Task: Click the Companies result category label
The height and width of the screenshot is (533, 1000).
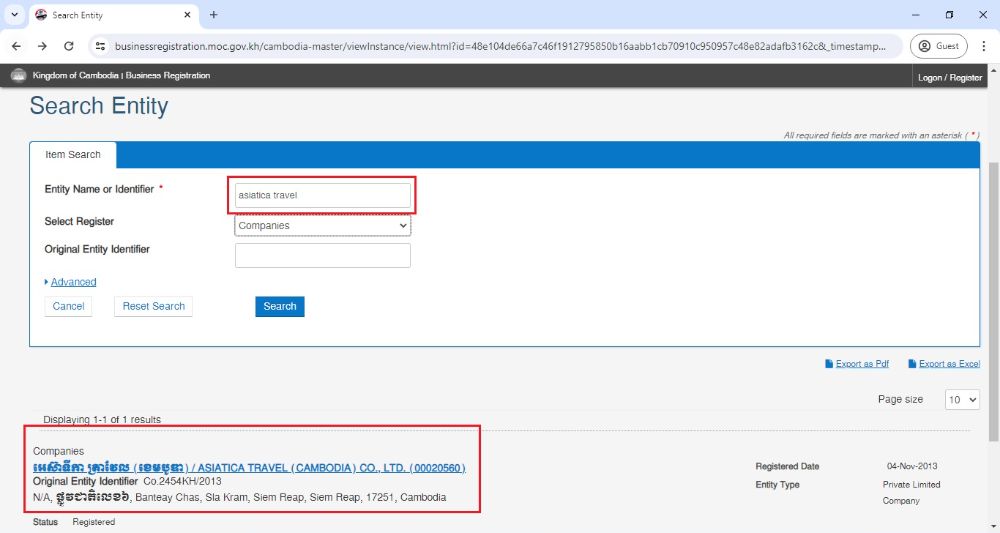Action: tap(58, 451)
